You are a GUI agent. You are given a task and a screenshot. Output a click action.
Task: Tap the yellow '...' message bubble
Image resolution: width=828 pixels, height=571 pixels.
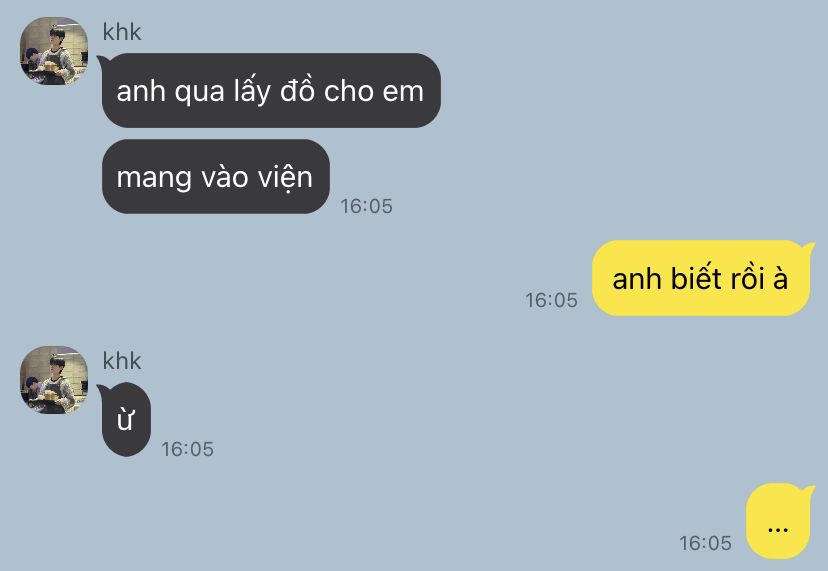point(780,521)
